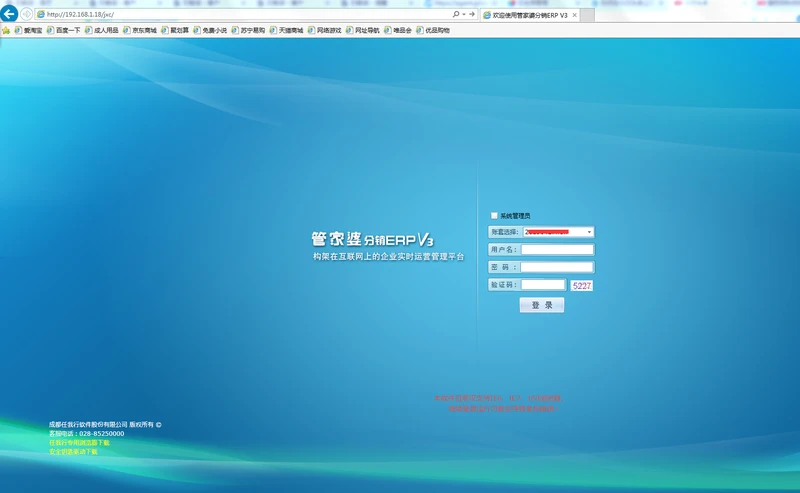Open the 百度一下 bookmark
Screen dimensions: 800x493
(x=64, y=31)
